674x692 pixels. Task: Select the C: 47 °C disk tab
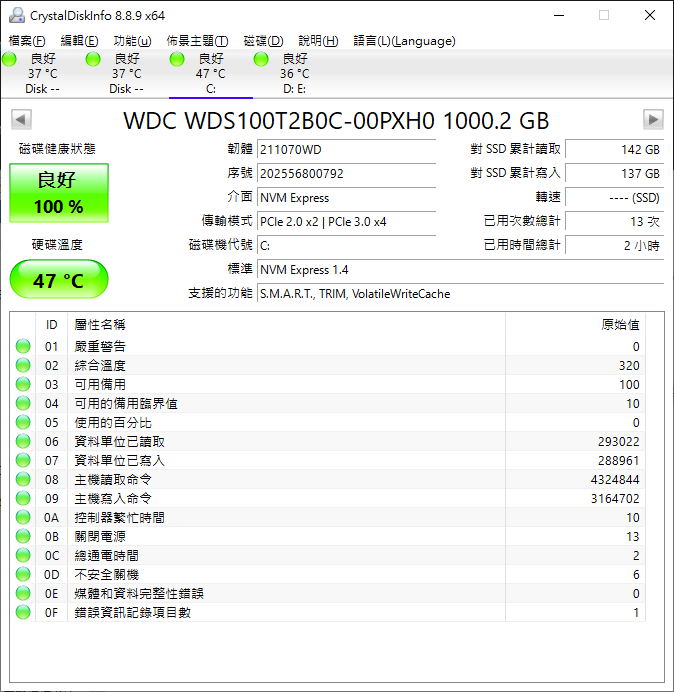pyautogui.click(x=211, y=74)
